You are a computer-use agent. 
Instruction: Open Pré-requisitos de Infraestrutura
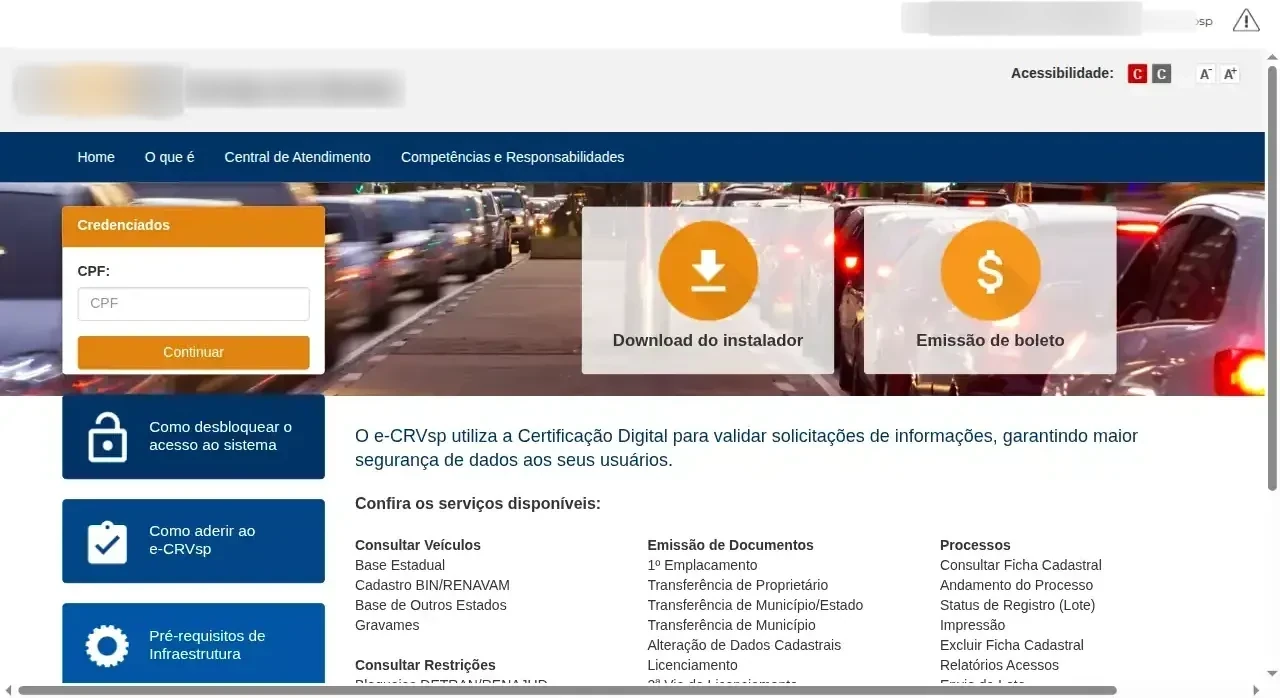[x=194, y=644]
